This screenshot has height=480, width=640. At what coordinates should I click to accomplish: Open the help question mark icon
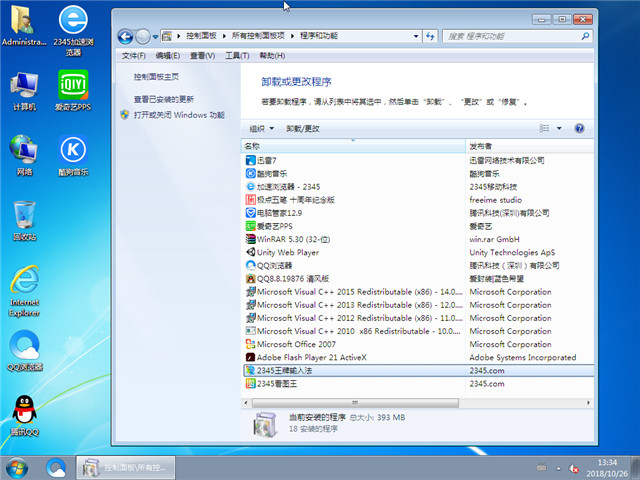pyautogui.click(x=579, y=128)
